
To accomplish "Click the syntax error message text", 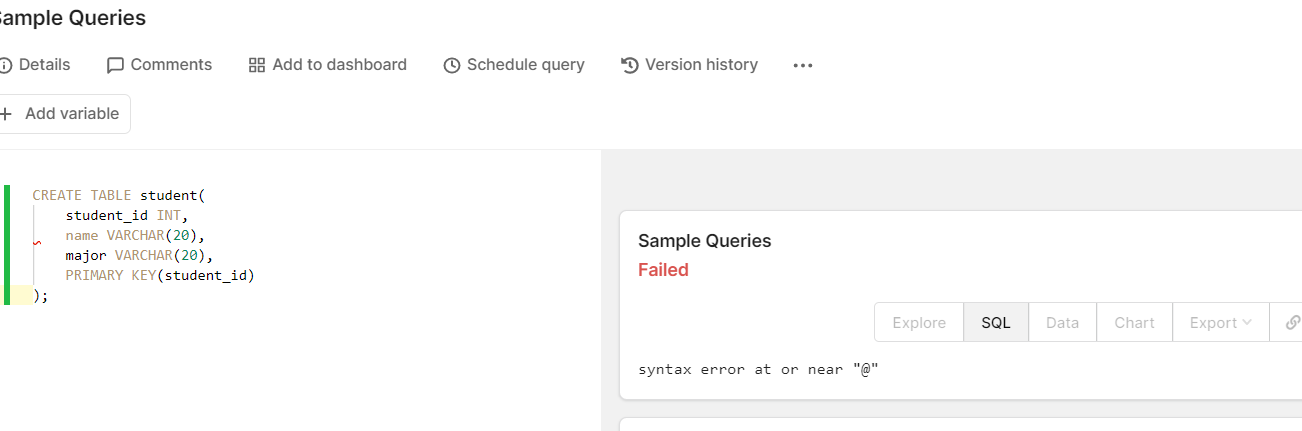I will coord(758,369).
